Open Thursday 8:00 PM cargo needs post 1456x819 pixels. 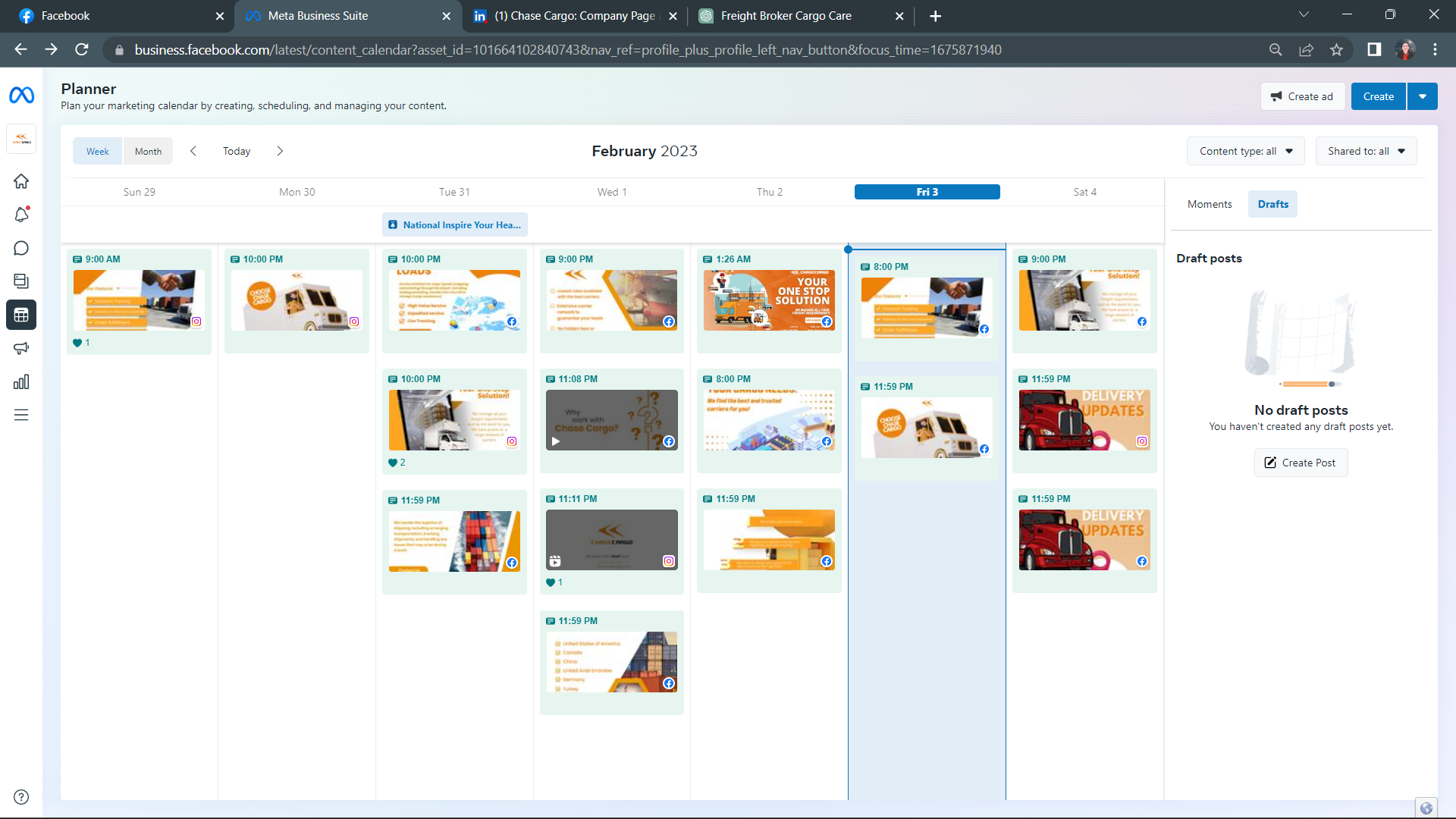(769, 421)
